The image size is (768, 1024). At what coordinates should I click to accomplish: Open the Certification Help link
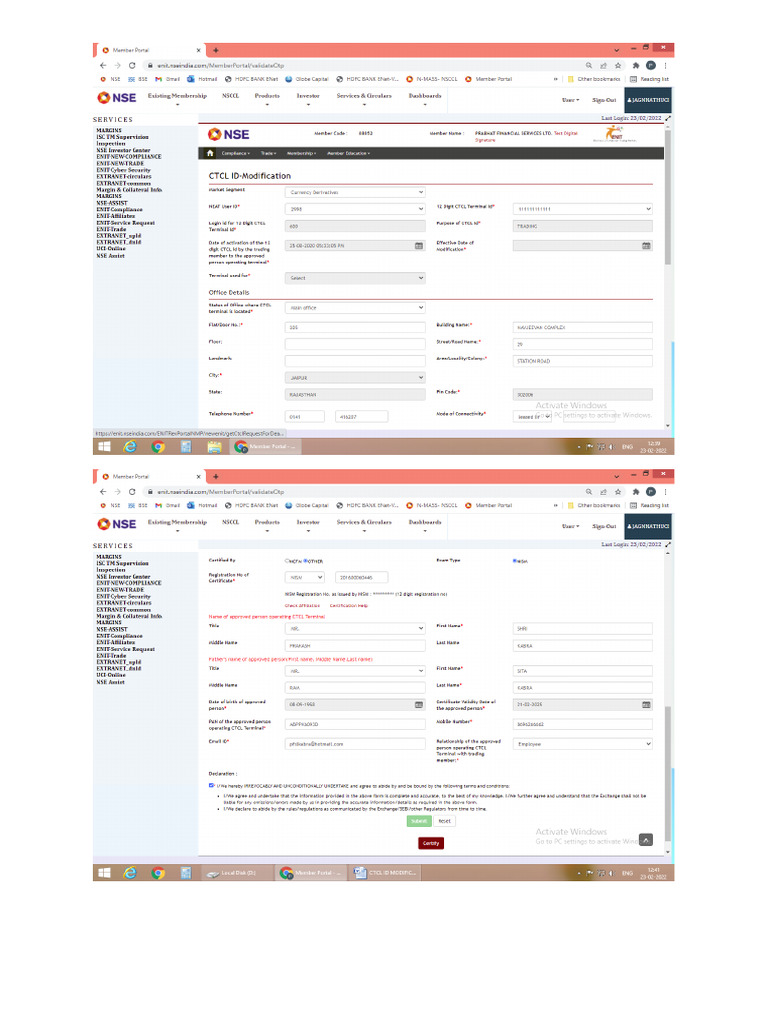[349, 606]
